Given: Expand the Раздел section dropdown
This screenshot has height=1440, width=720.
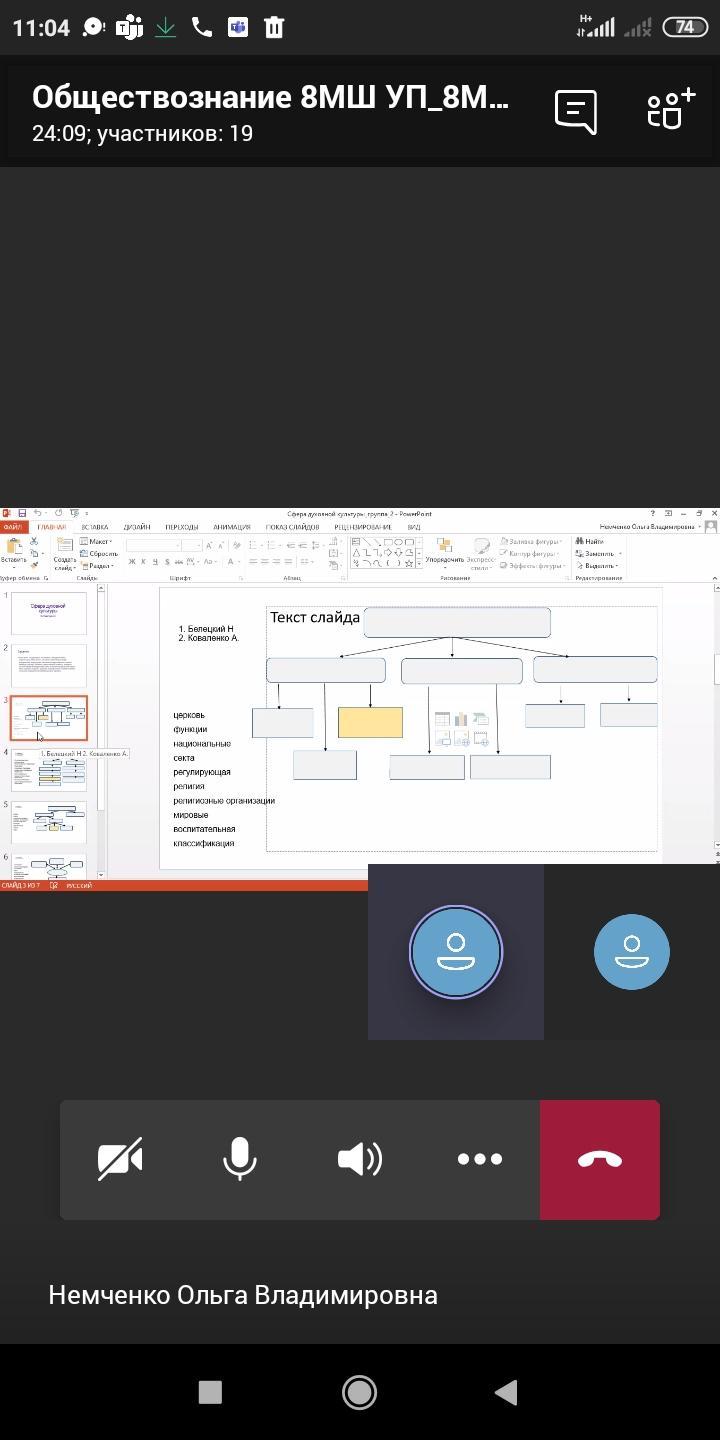Looking at the screenshot, I should (x=99, y=566).
